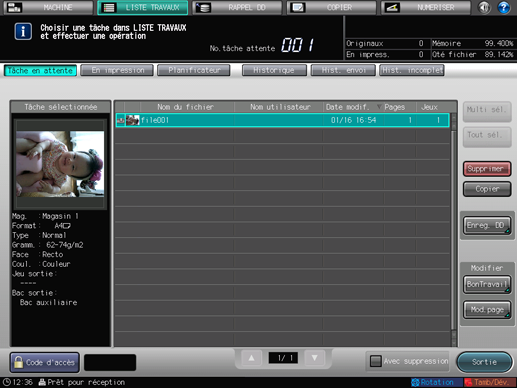Screen dimensions: 517x388
Task: Click the En impress. counter
Action: 385,54
